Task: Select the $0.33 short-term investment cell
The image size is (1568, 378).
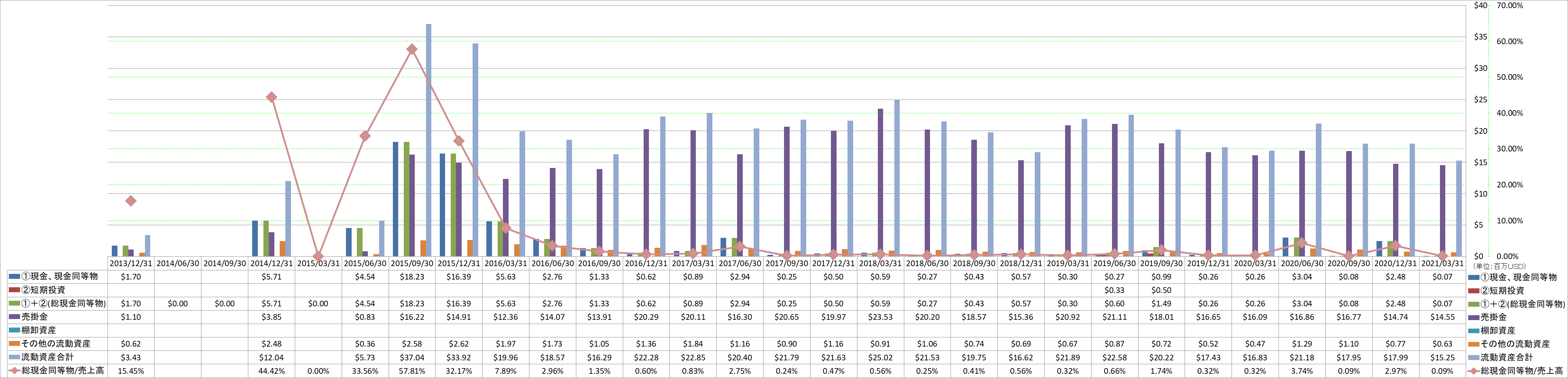Action: tap(1114, 290)
